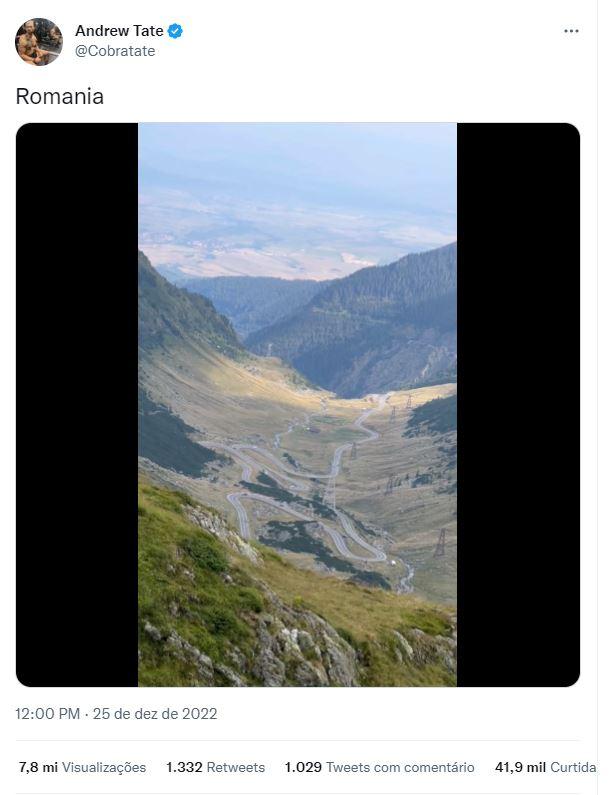Play the winding mountain road video
Viewport: 610px width, 795px height.
[x=298, y=405]
